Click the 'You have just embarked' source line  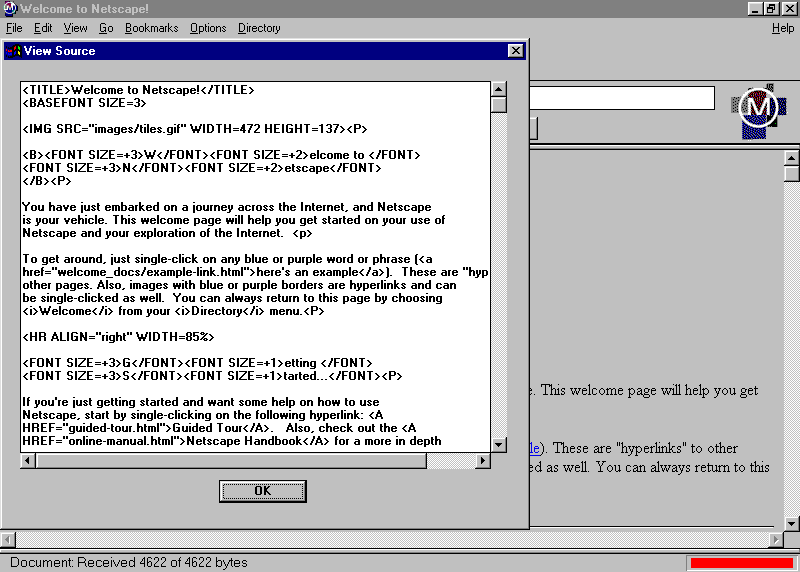click(227, 207)
